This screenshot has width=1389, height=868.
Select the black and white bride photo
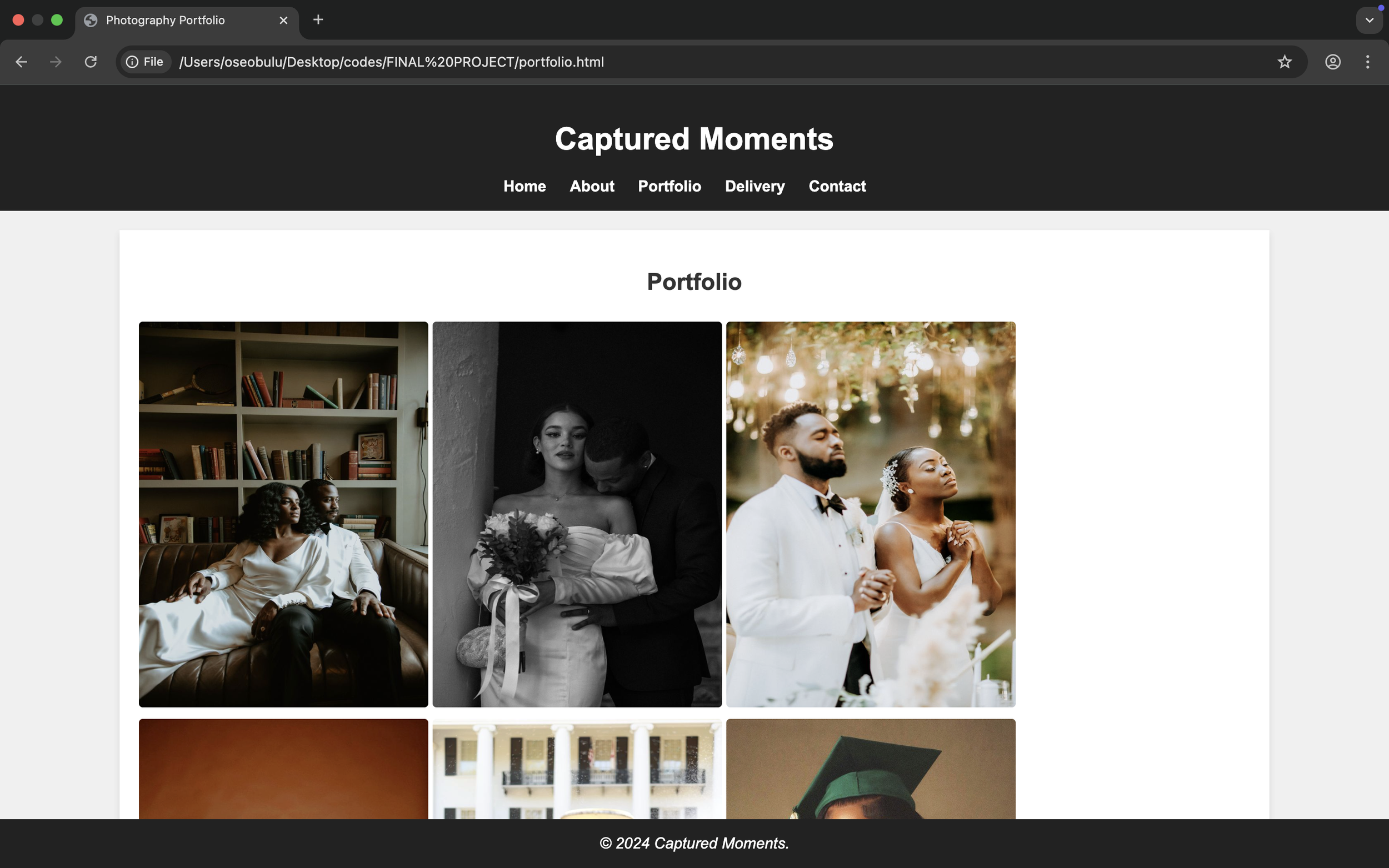577,514
